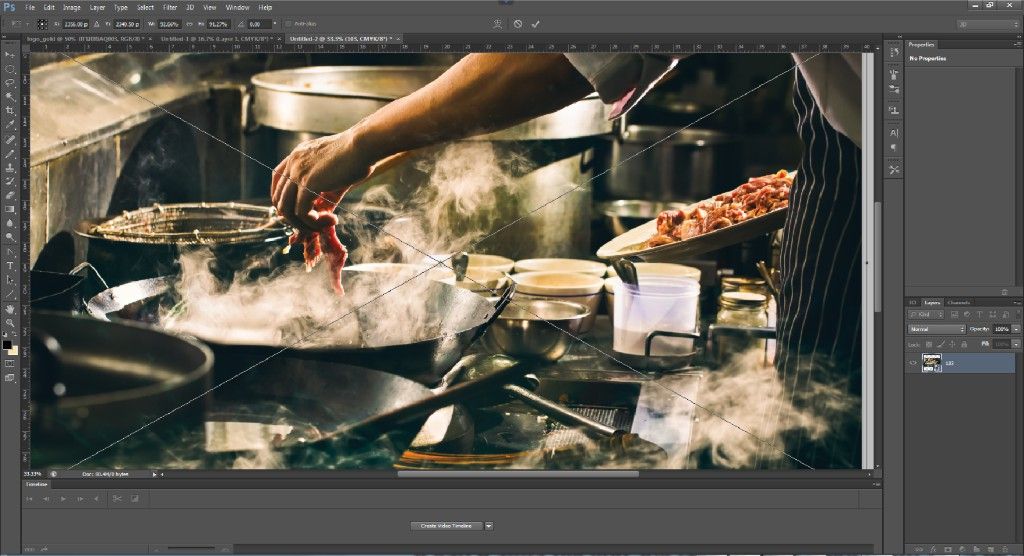This screenshot has height=556, width=1024.
Task: Open the blend mode Normal dropdown
Action: 936,329
